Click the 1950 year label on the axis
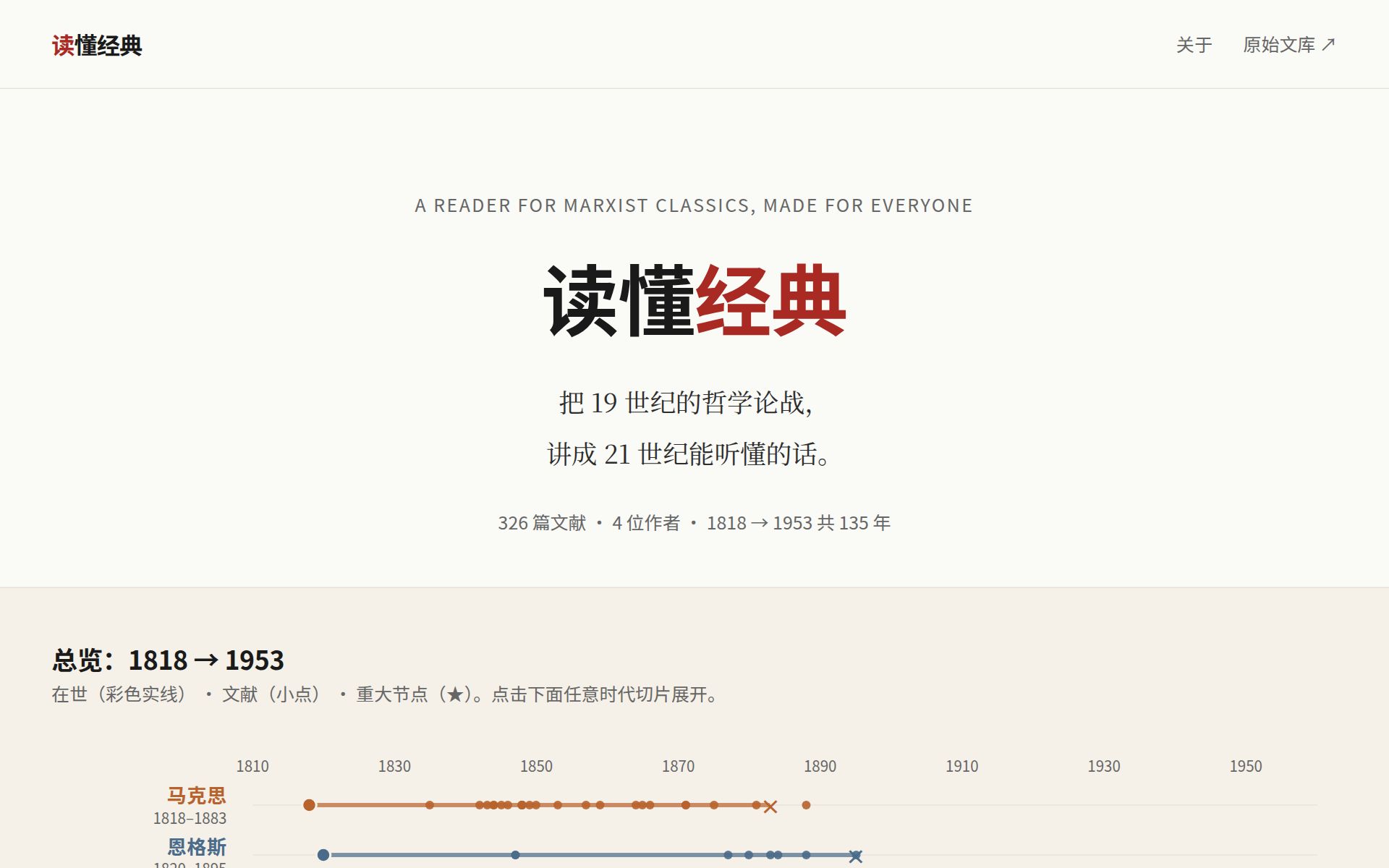Screen dimensions: 1389x868 point(1245,766)
